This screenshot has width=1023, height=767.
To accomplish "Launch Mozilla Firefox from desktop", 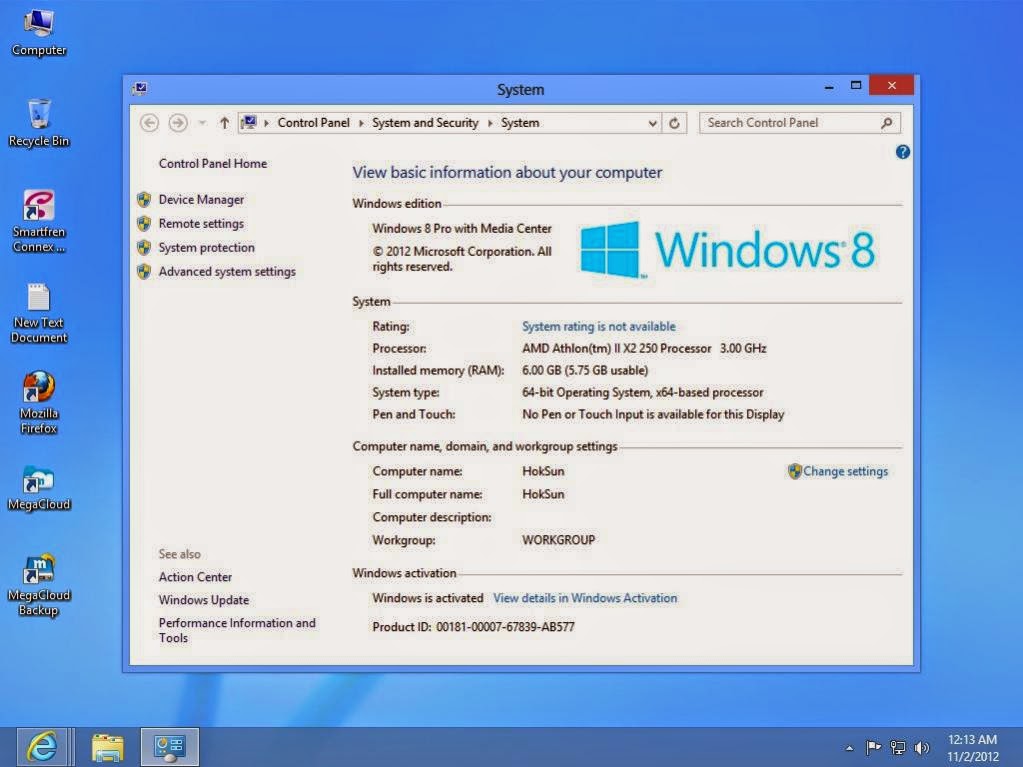I will 38,403.
